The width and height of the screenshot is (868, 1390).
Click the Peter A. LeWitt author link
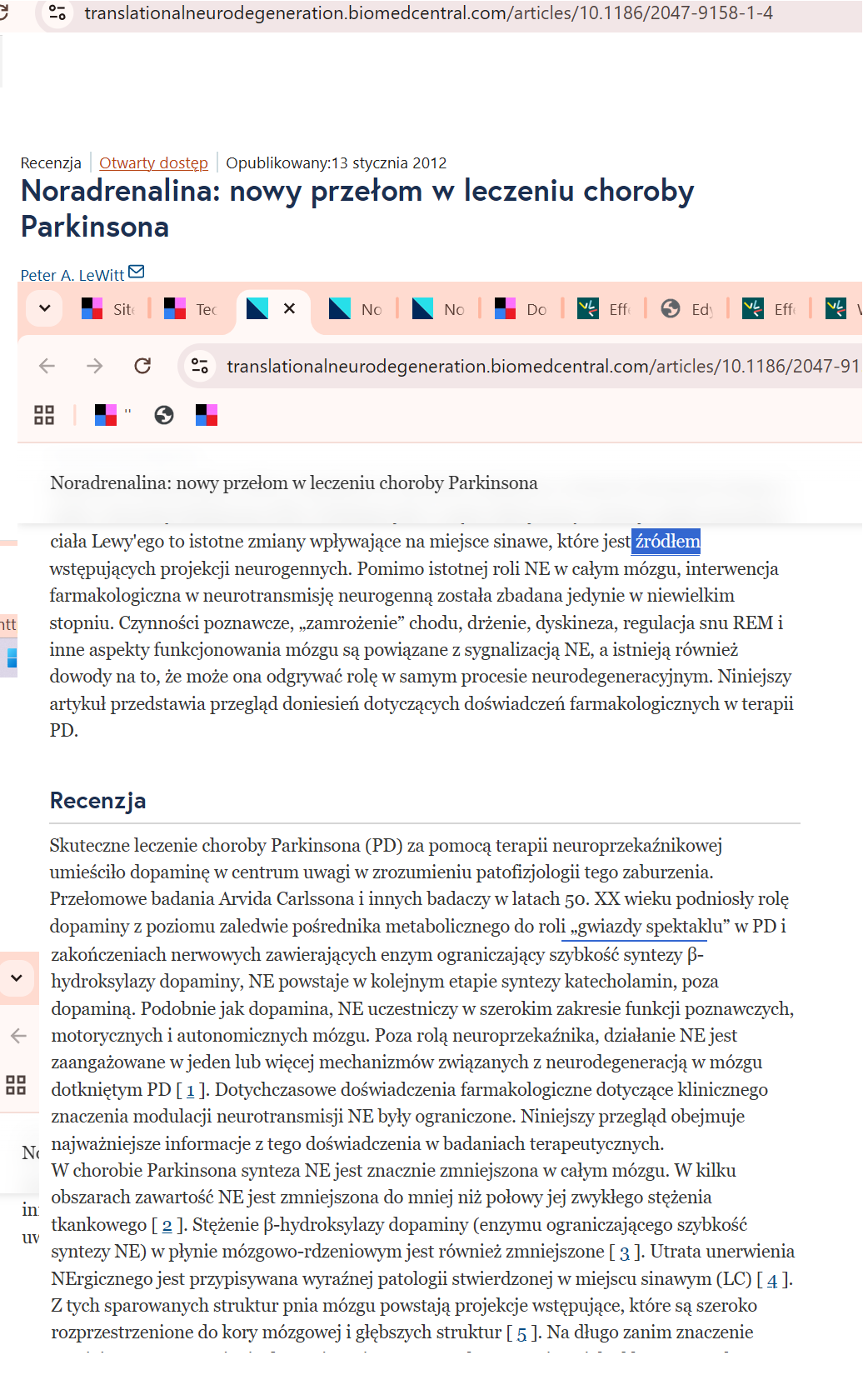72,275
